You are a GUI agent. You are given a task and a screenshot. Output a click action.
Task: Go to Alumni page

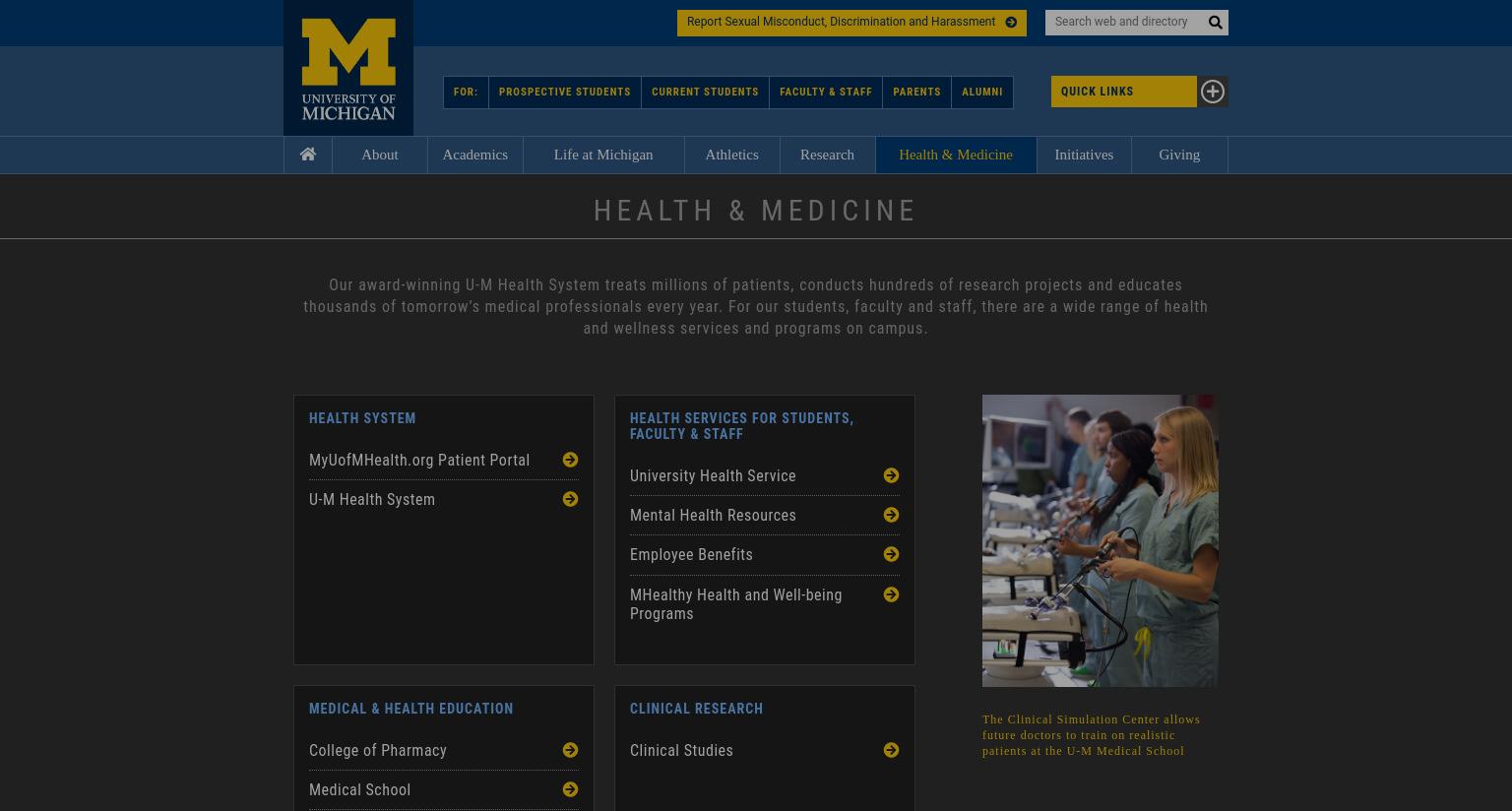[x=982, y=93]
